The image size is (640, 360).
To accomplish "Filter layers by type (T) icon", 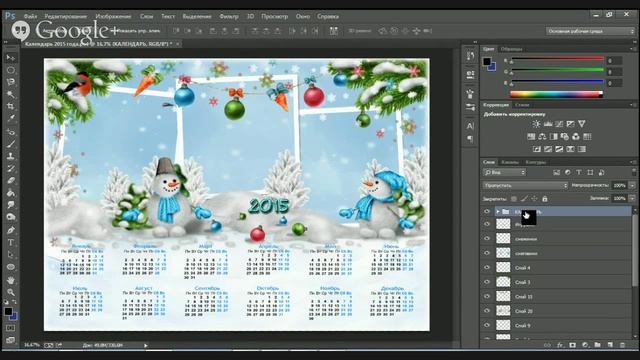I will pyautogui.click(x=579, y=173).
